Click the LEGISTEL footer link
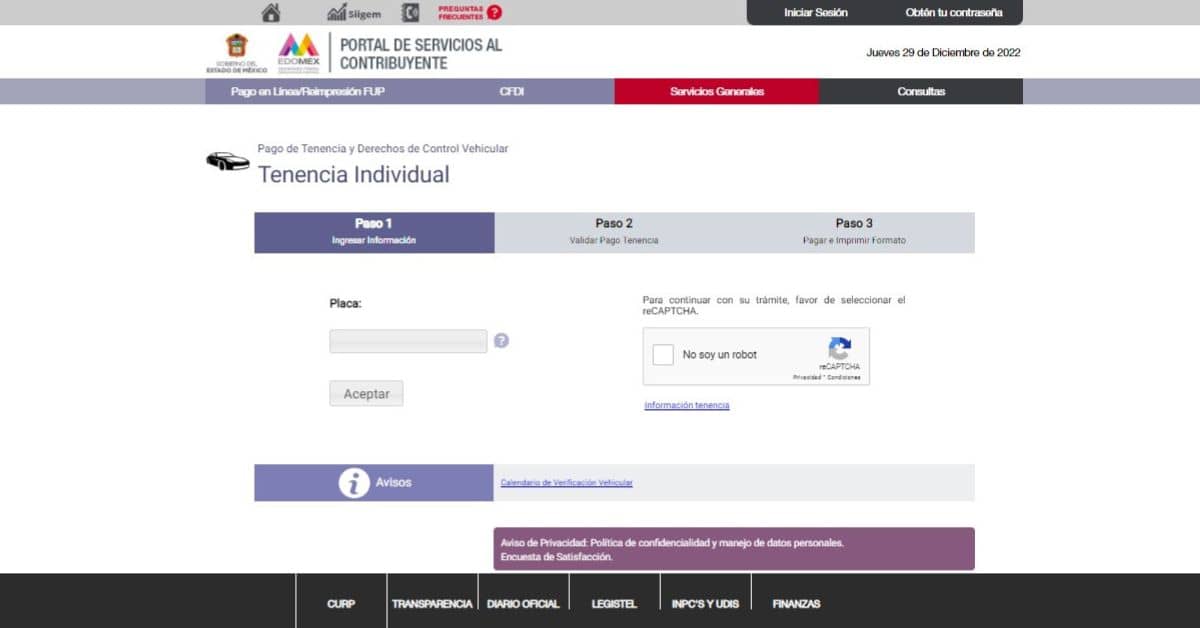The height and width of the screenshot is (628, 1200). point(614,604)
